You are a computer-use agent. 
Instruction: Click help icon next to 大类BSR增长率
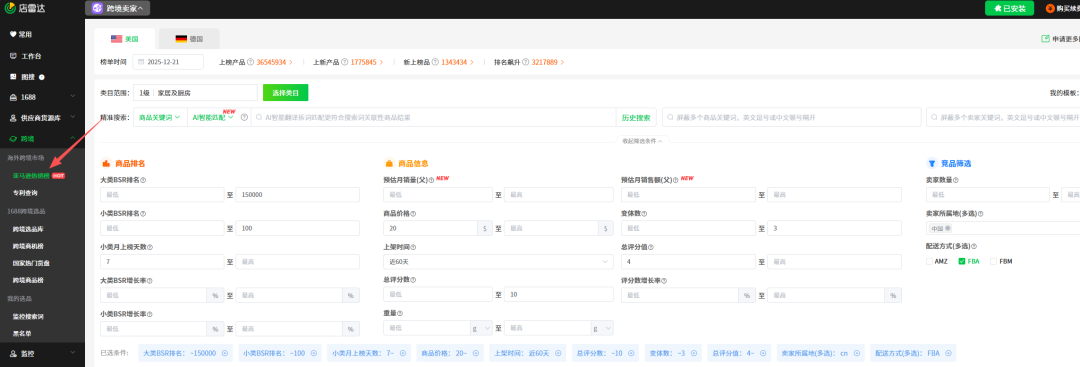[150, 280]
